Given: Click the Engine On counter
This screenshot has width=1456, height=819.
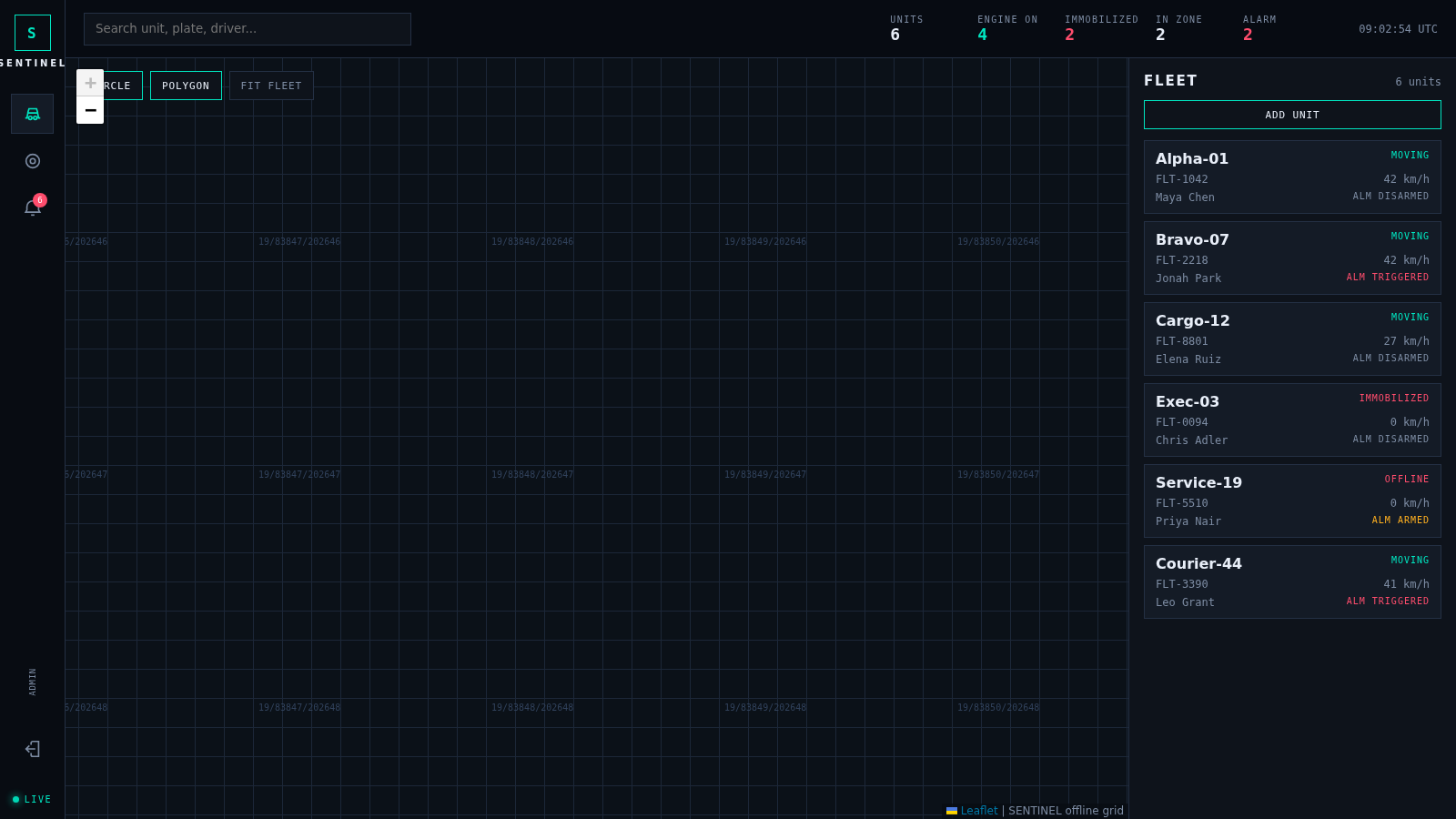Looking at the screenshot, I should tap(1007, 28).
